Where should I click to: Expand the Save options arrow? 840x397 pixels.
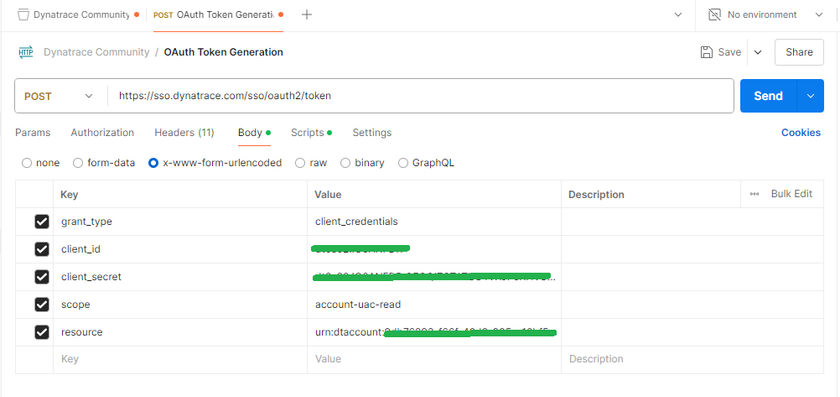[758, 52]
